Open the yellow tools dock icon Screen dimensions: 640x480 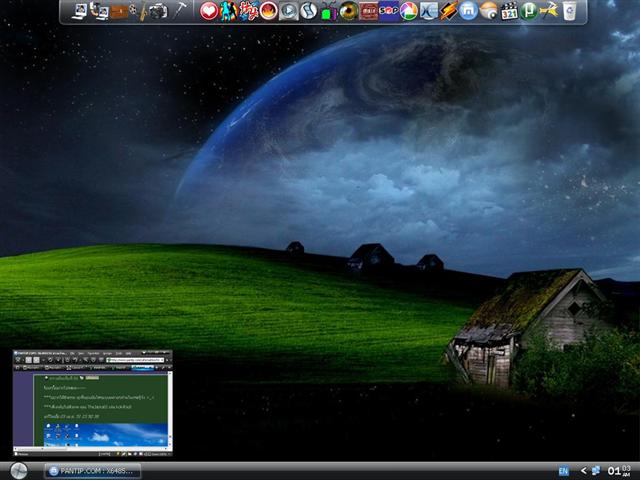click(x=549, y=11)
